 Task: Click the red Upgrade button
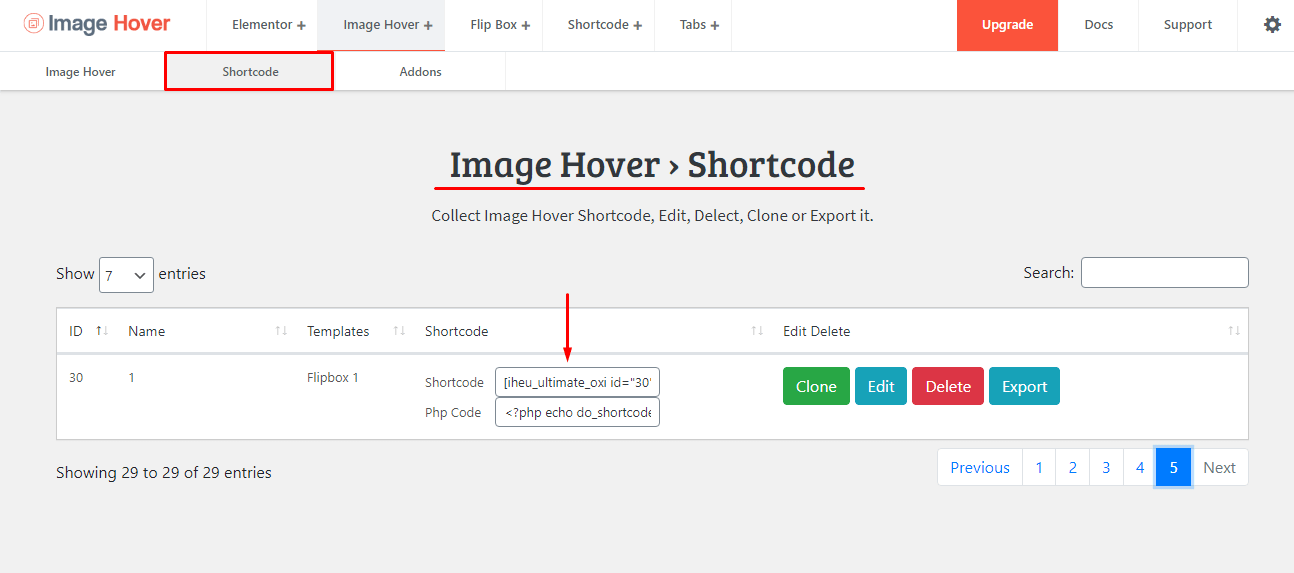pos(1007,25)
